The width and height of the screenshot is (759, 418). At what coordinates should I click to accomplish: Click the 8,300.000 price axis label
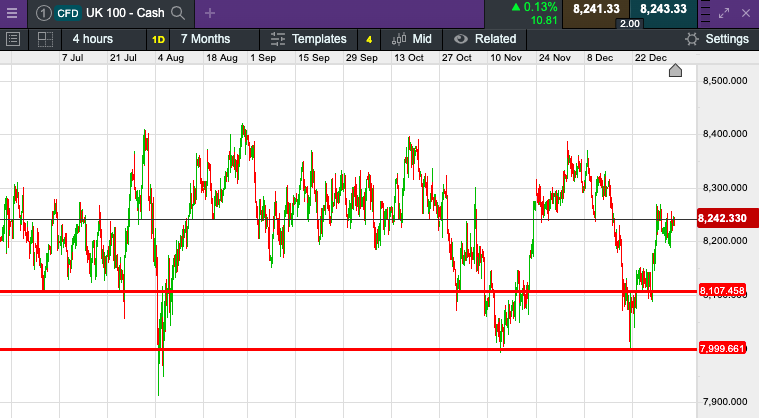point(725,188)
